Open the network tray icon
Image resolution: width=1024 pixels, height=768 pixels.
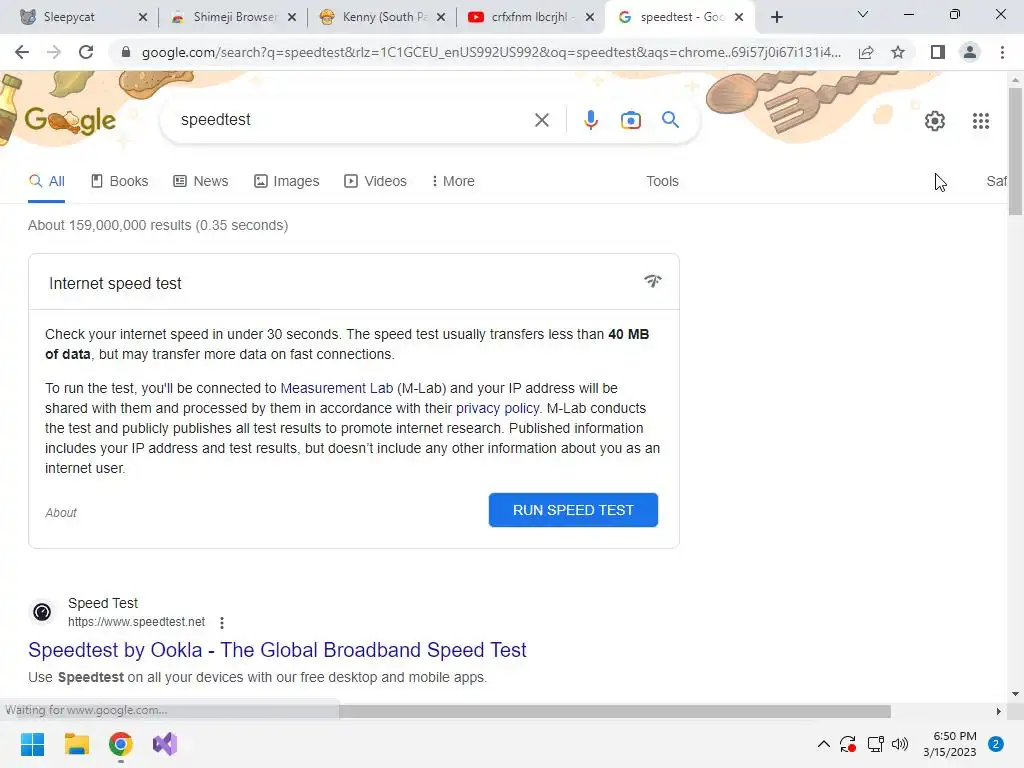(875, 744)
